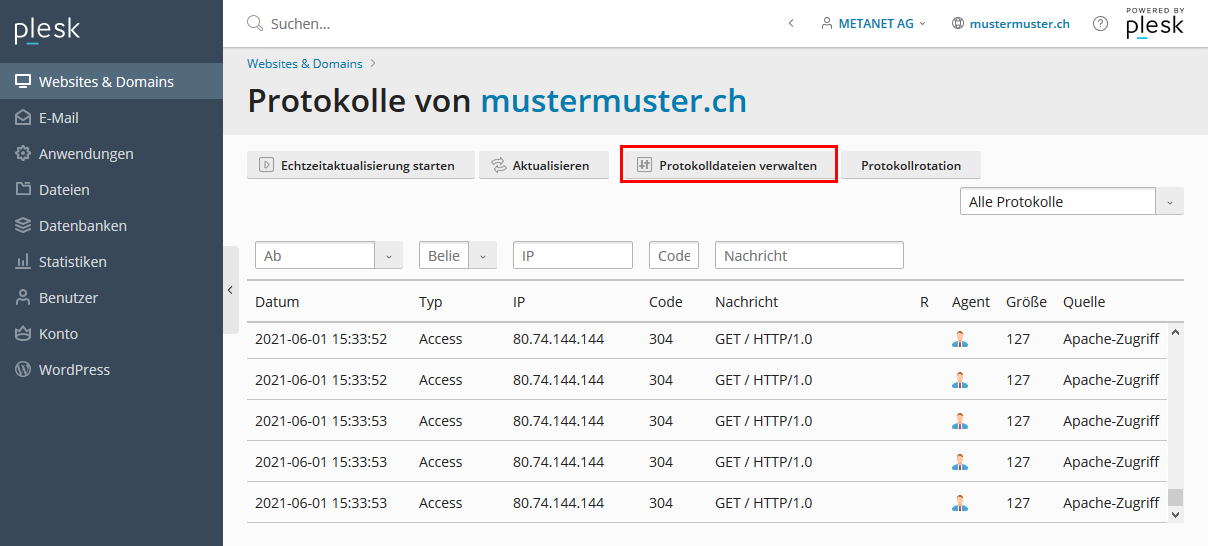Click Echtzeitaktualisierung starten button
The width and height of the screenshot is (1209, 546).
pyautogui.click(x=357, y=166)
